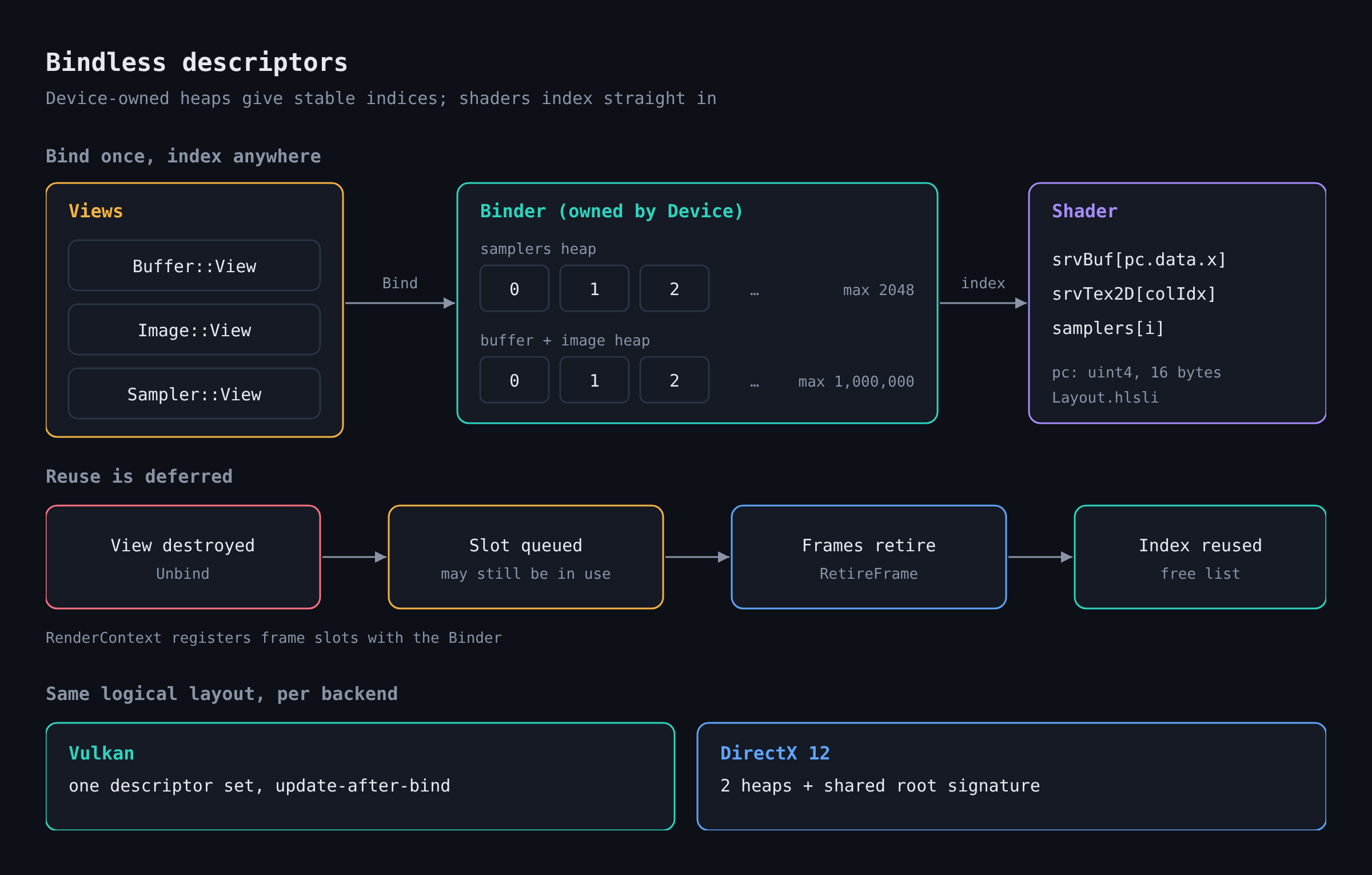Click the 'View destroyed' box
The width and height of the screenshot is (1372, 875).
(183, 557)
